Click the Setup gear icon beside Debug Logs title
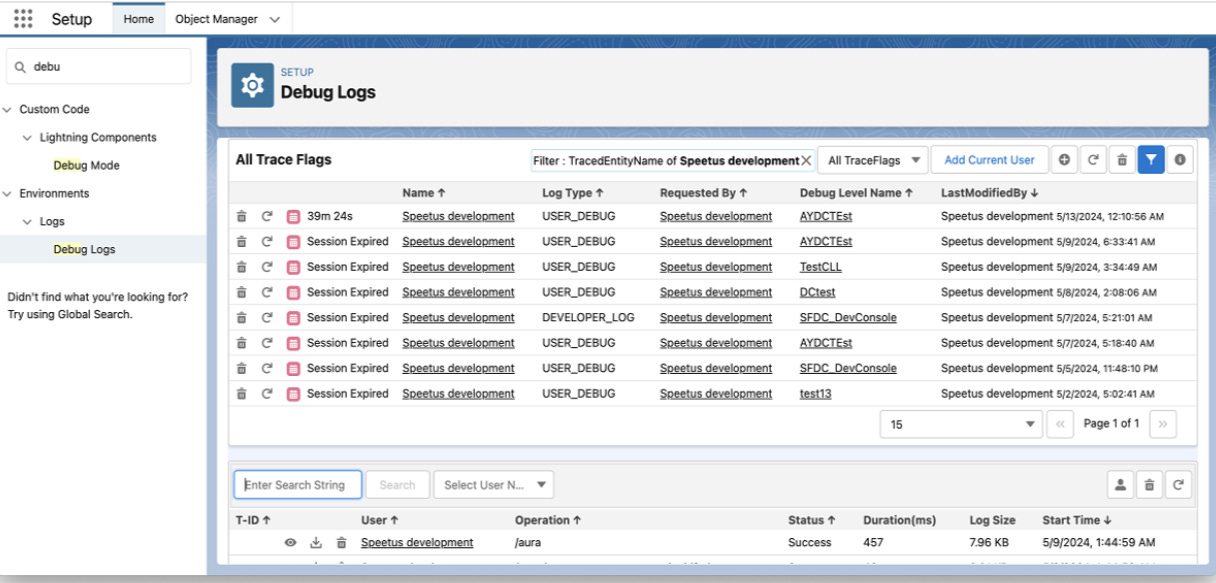The height and width of the screenshot is (583, 1216). (252, 87)
